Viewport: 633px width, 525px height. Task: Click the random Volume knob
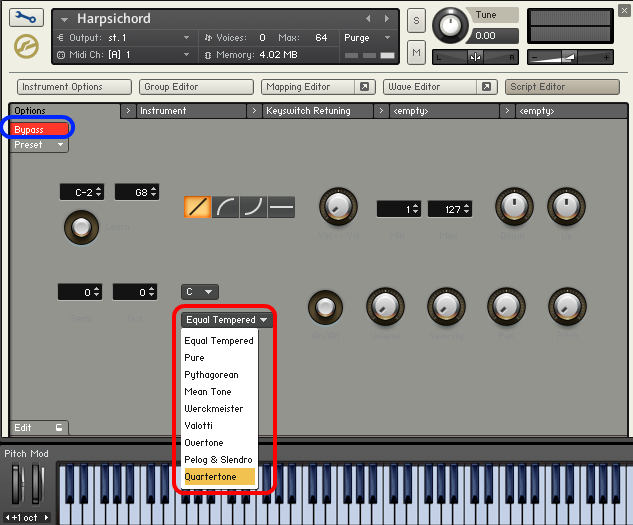(386, 307)
